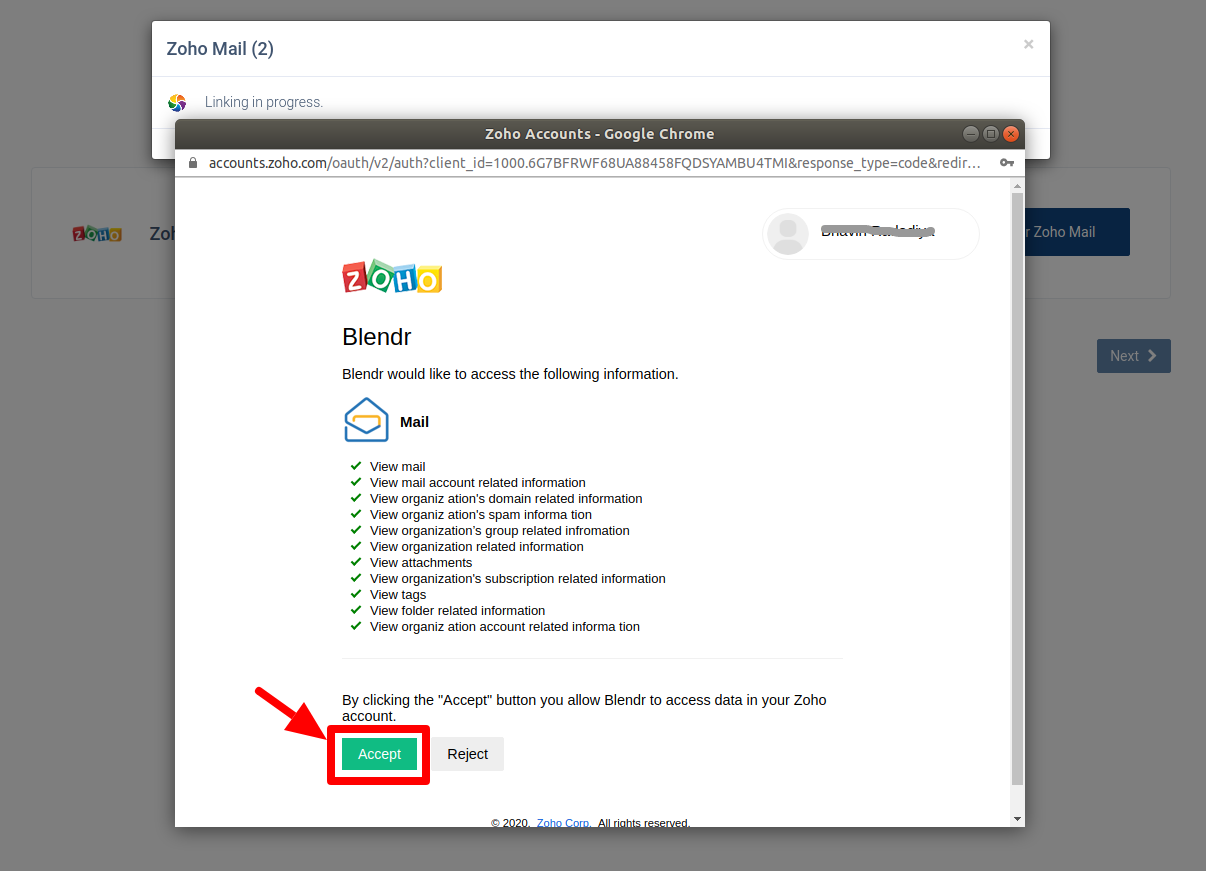Click the scrollbar down arrow
Screen dimensions: 1206x871
coord(1018,819)
